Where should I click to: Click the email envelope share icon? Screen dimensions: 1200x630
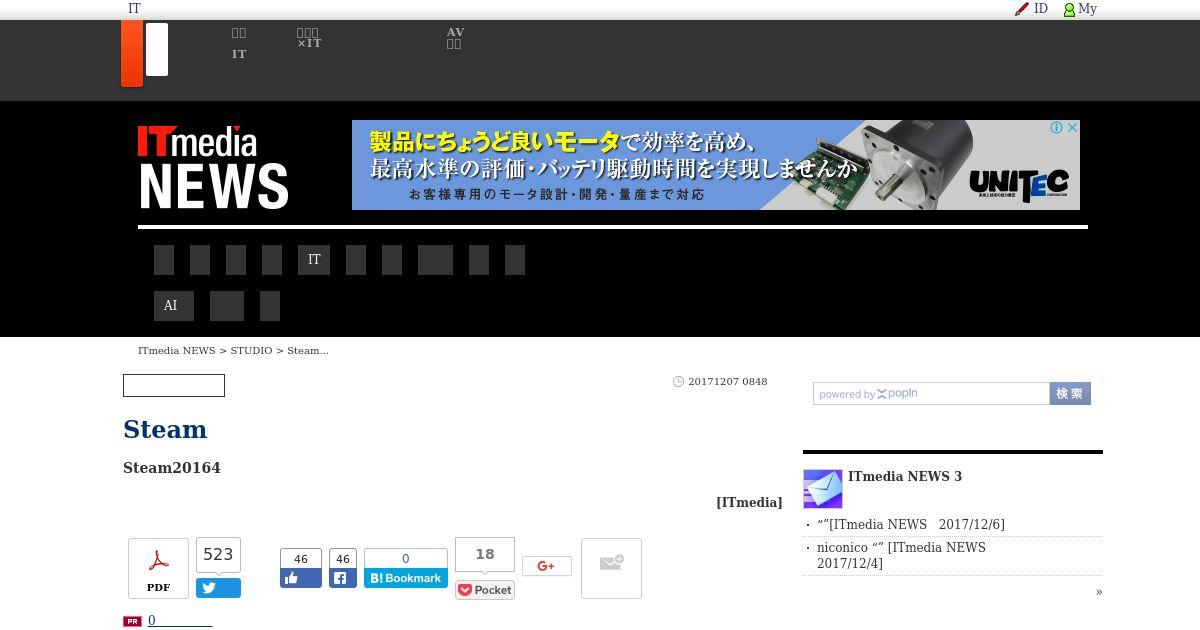tap(611, 568)
